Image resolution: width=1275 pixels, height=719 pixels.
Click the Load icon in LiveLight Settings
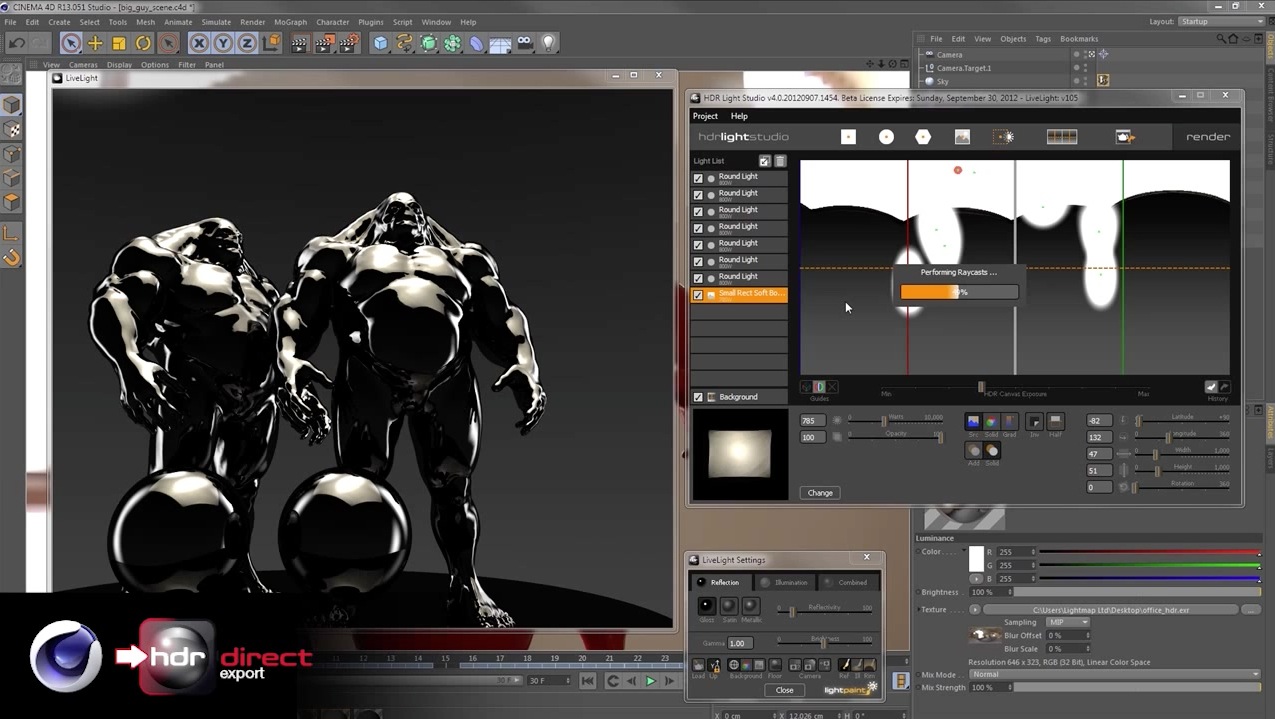point(698,667)
